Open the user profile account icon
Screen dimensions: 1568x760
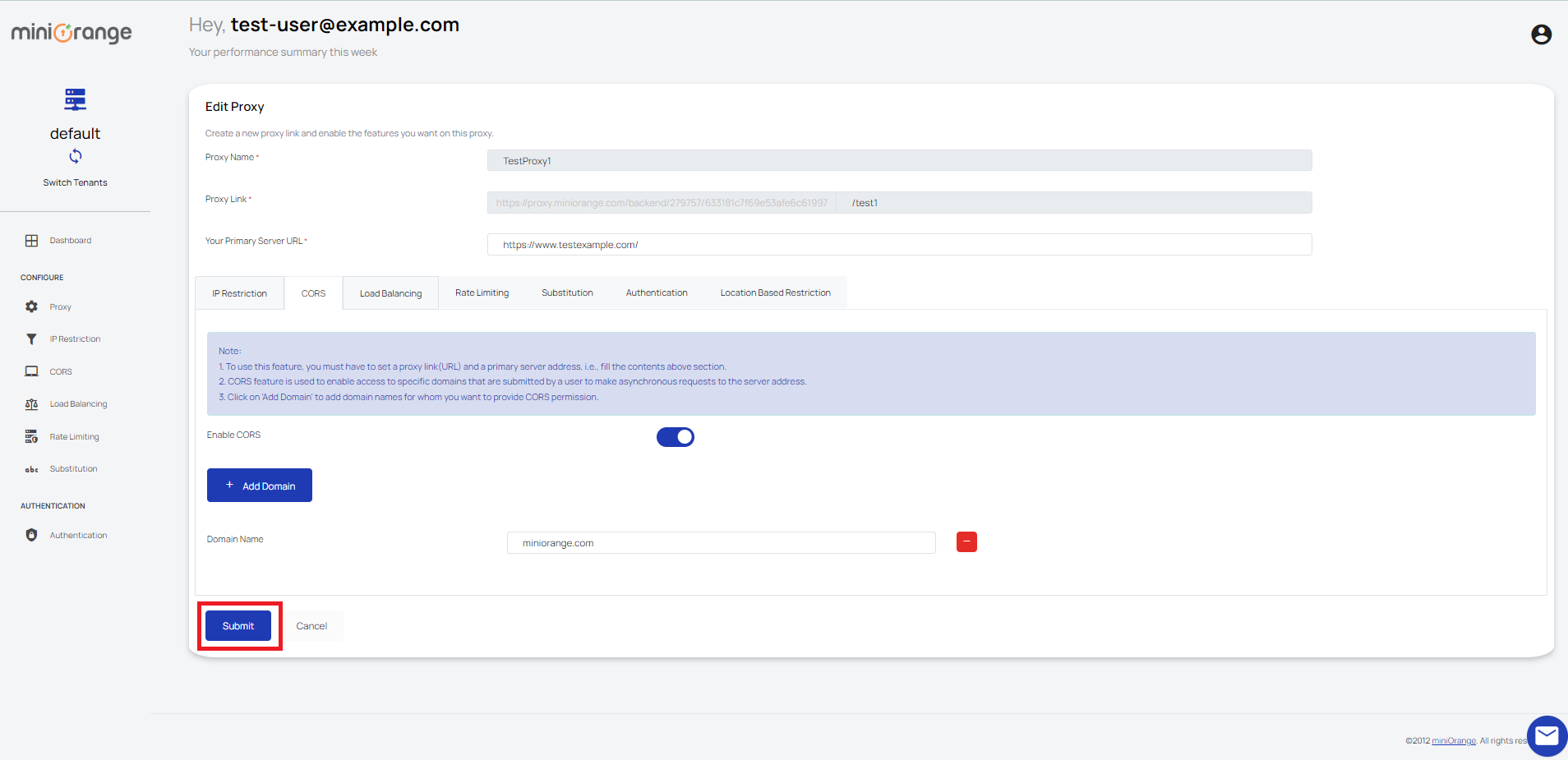tap(1541, 35)
